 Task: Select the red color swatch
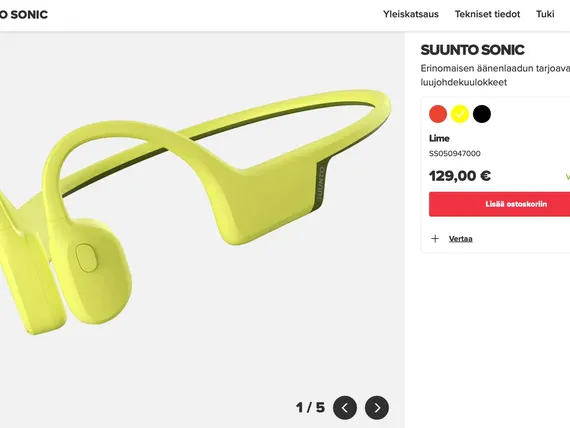[438, 114]
